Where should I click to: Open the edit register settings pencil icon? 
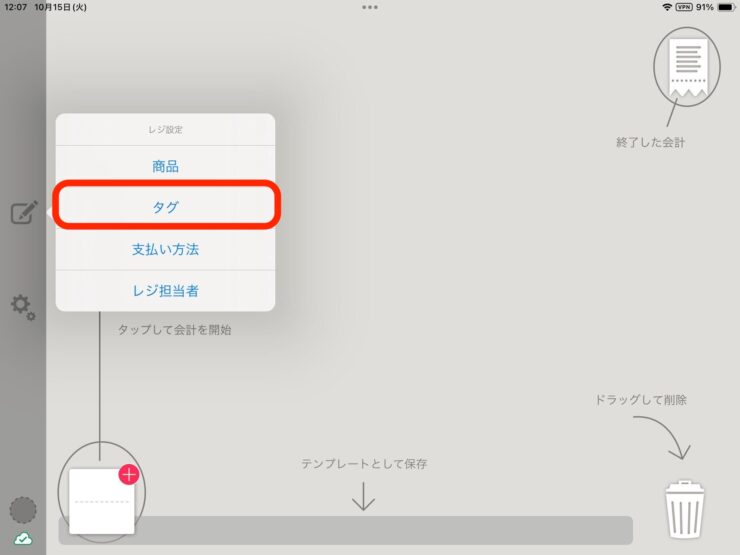pos(25,213)
